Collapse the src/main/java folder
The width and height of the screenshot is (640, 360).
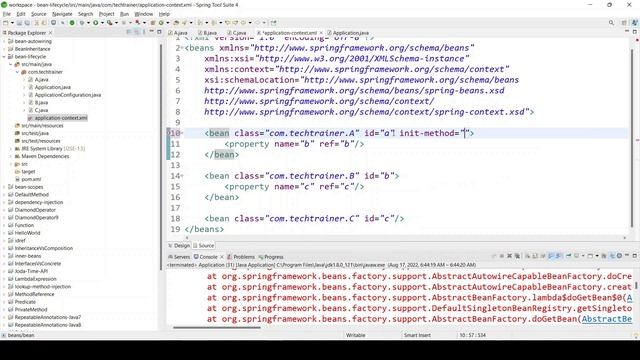pyautogui.click(x=11, y=64)
